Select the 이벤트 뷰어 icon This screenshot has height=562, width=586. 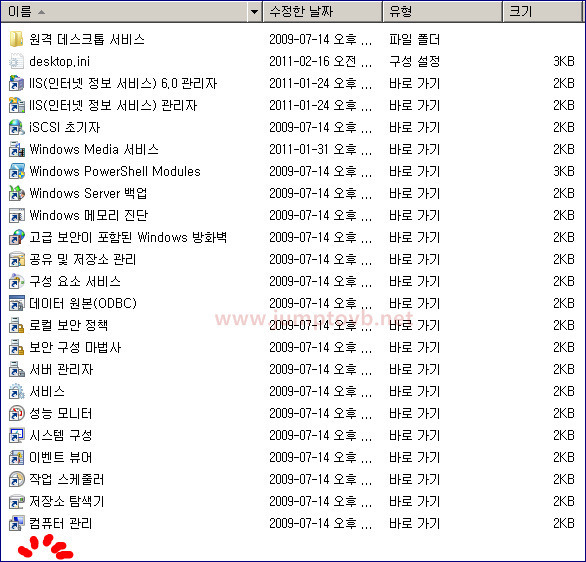(16, 458)
